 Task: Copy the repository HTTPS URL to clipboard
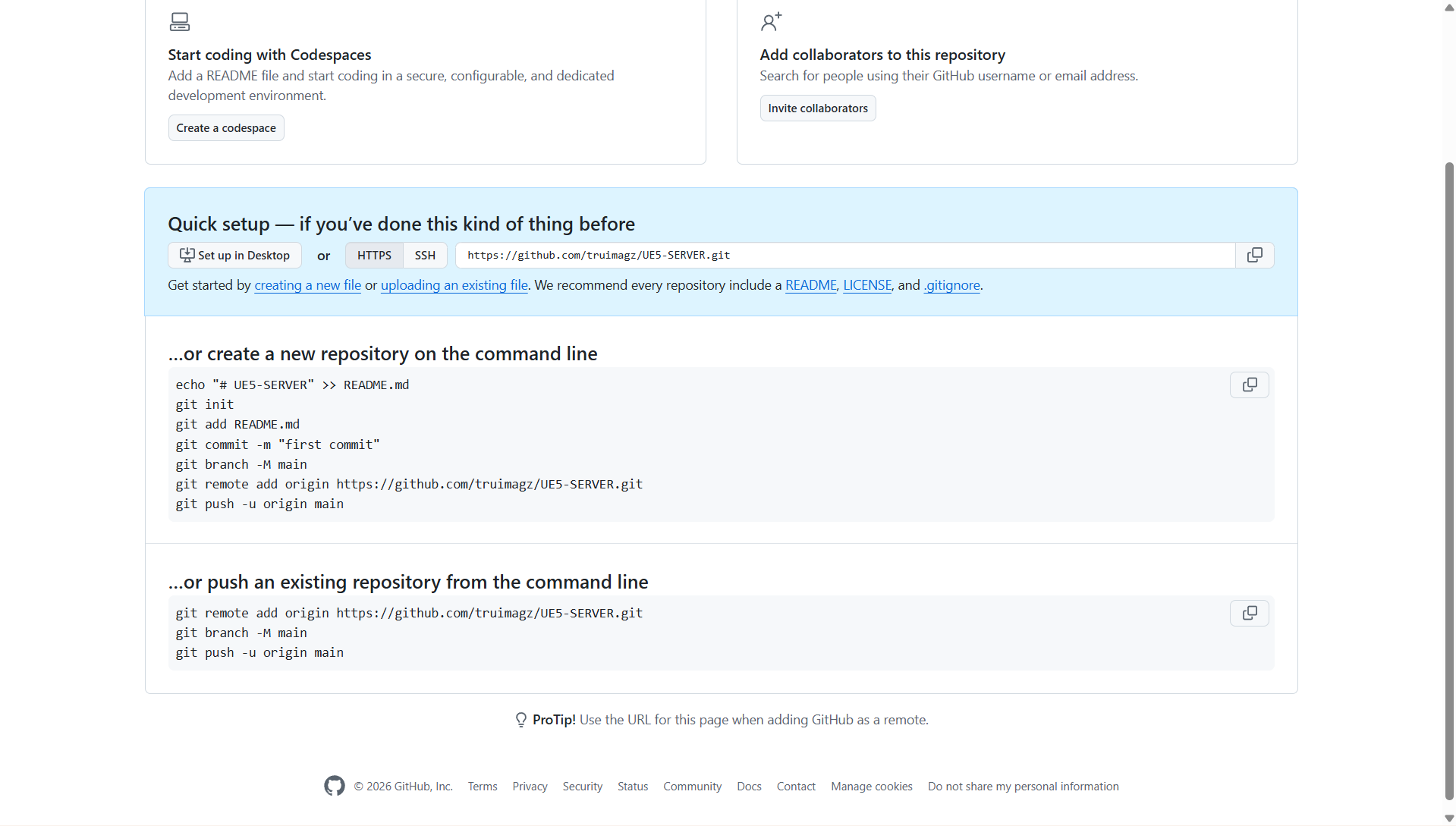click(x=1255, y=256)
